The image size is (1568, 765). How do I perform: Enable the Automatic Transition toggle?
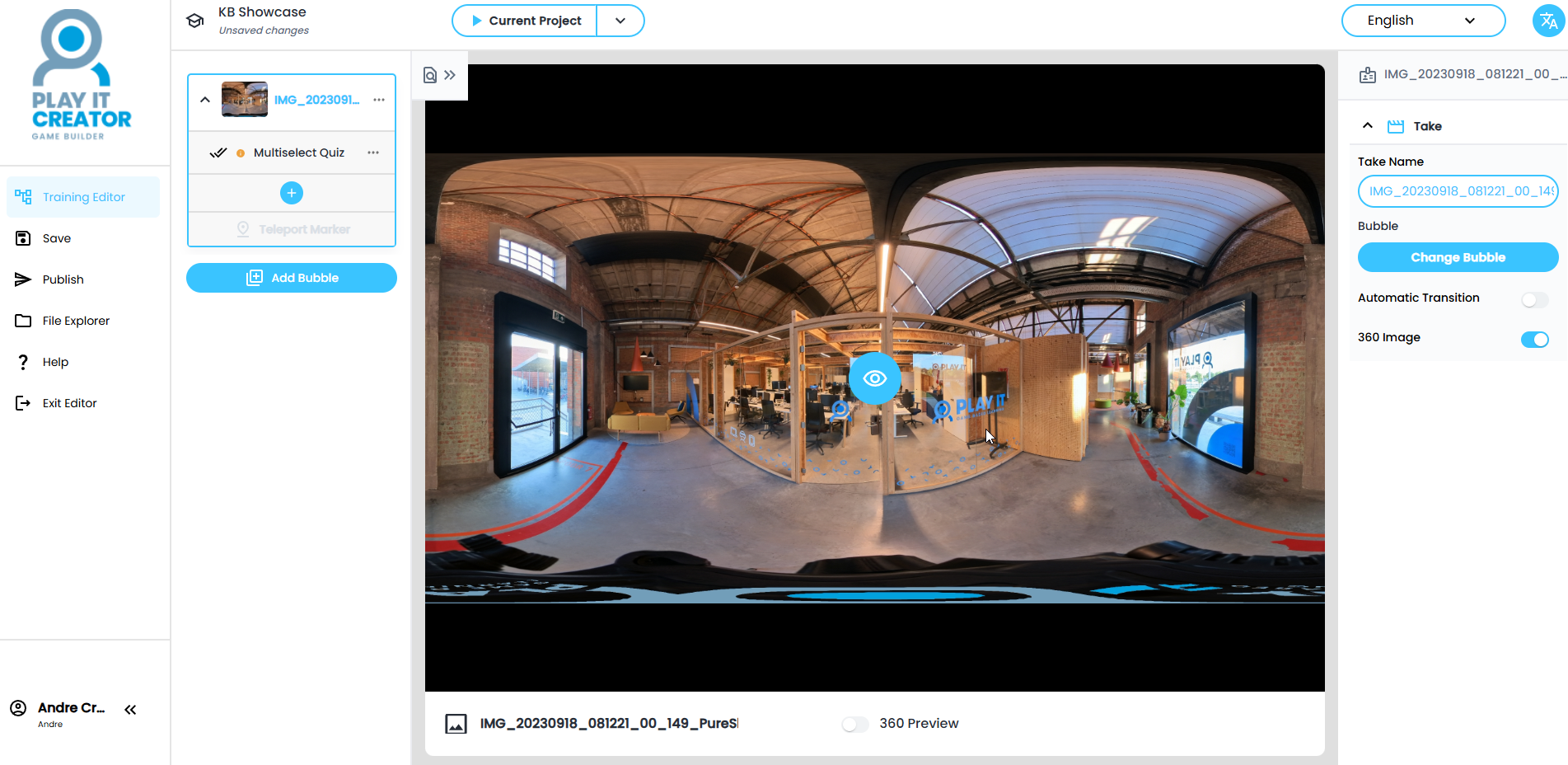pos(1534,300)
